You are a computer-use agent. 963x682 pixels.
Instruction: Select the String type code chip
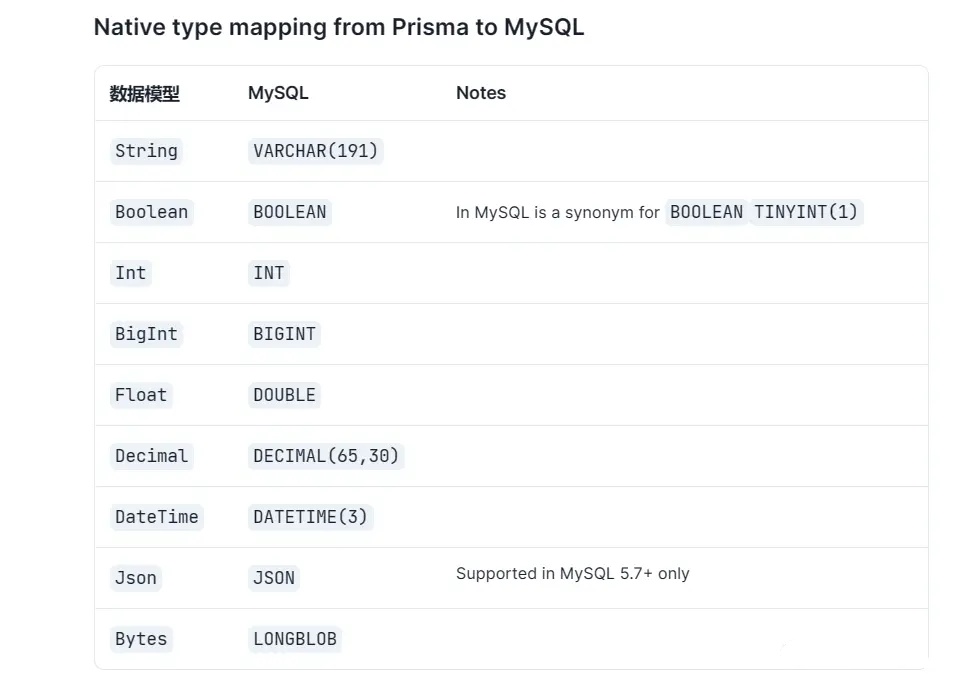146,151
